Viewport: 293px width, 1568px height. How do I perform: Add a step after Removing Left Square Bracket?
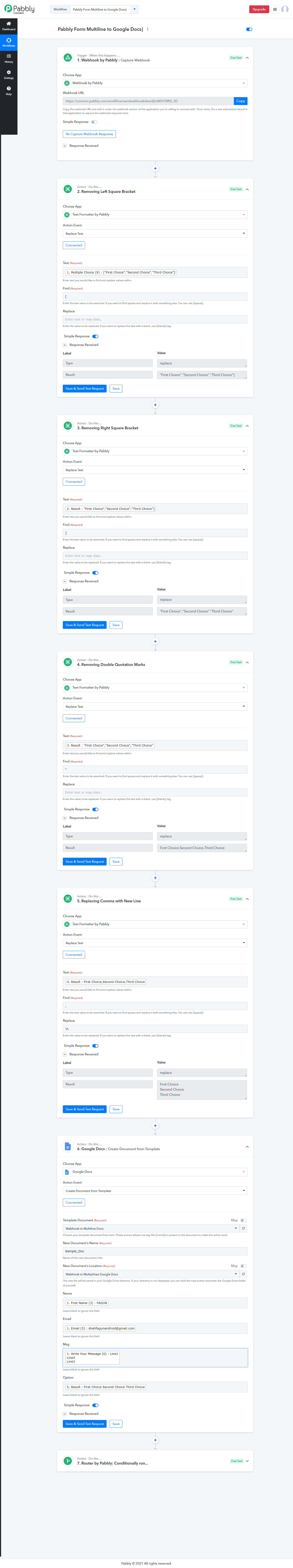point(155,405)
